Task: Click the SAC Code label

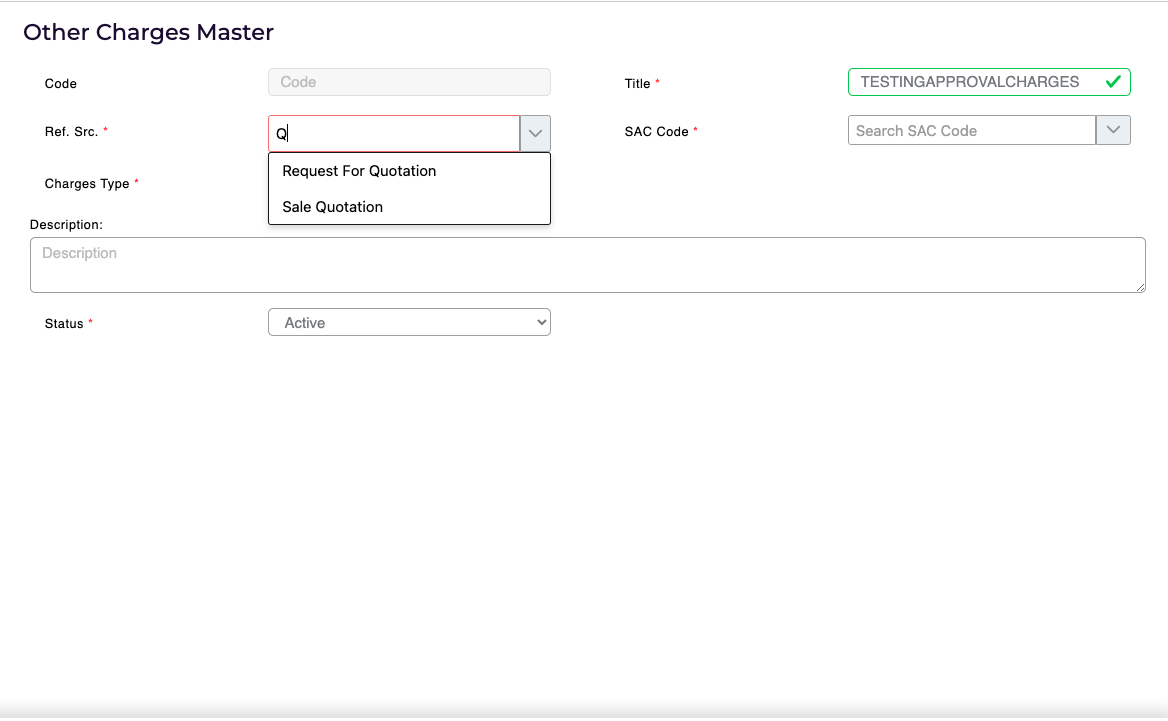Action: pos(656,132)
